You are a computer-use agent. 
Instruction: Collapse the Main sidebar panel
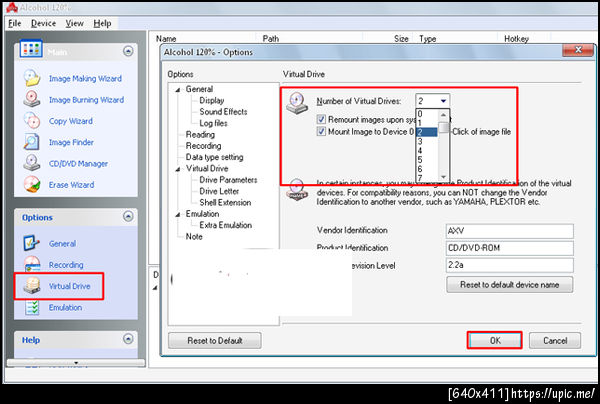click(x=128, y=51)
